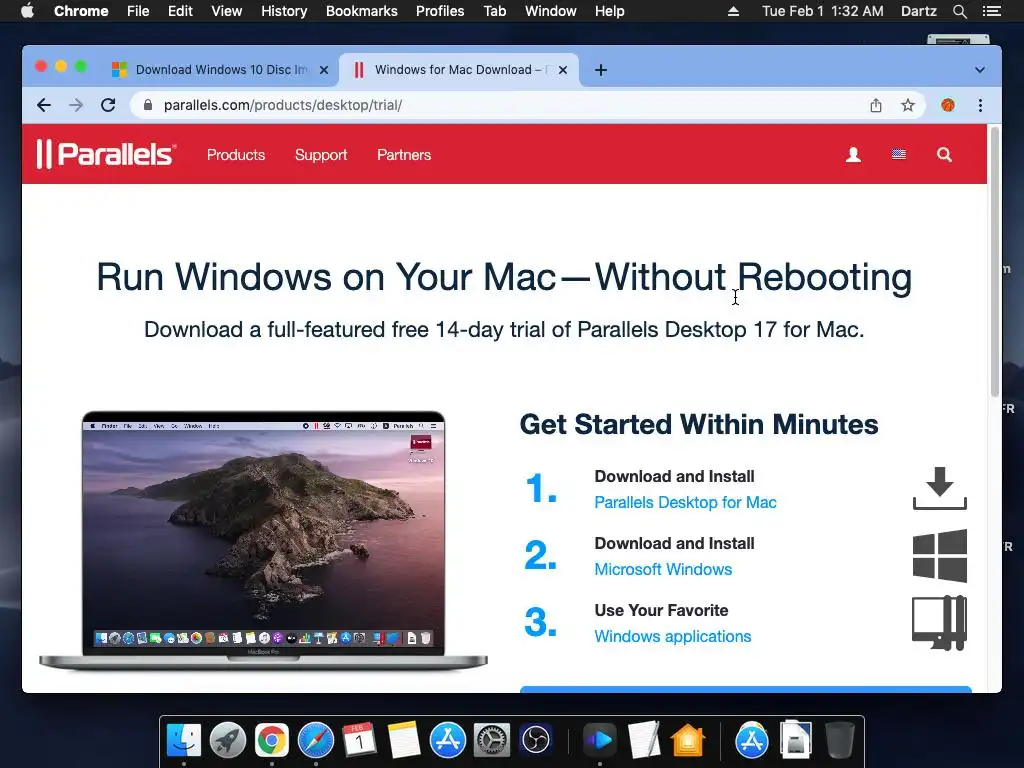Open the share page icon in address bar
The width and height of the screenshot is (1024, 768).
coord(876,105)
